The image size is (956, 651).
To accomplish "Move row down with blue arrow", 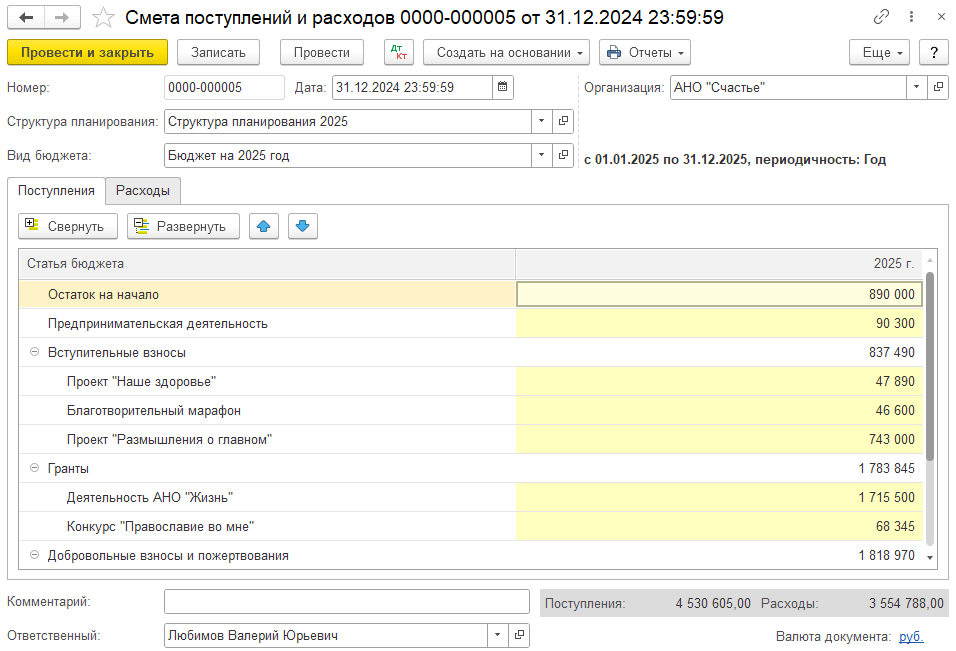I will point(303,226).
